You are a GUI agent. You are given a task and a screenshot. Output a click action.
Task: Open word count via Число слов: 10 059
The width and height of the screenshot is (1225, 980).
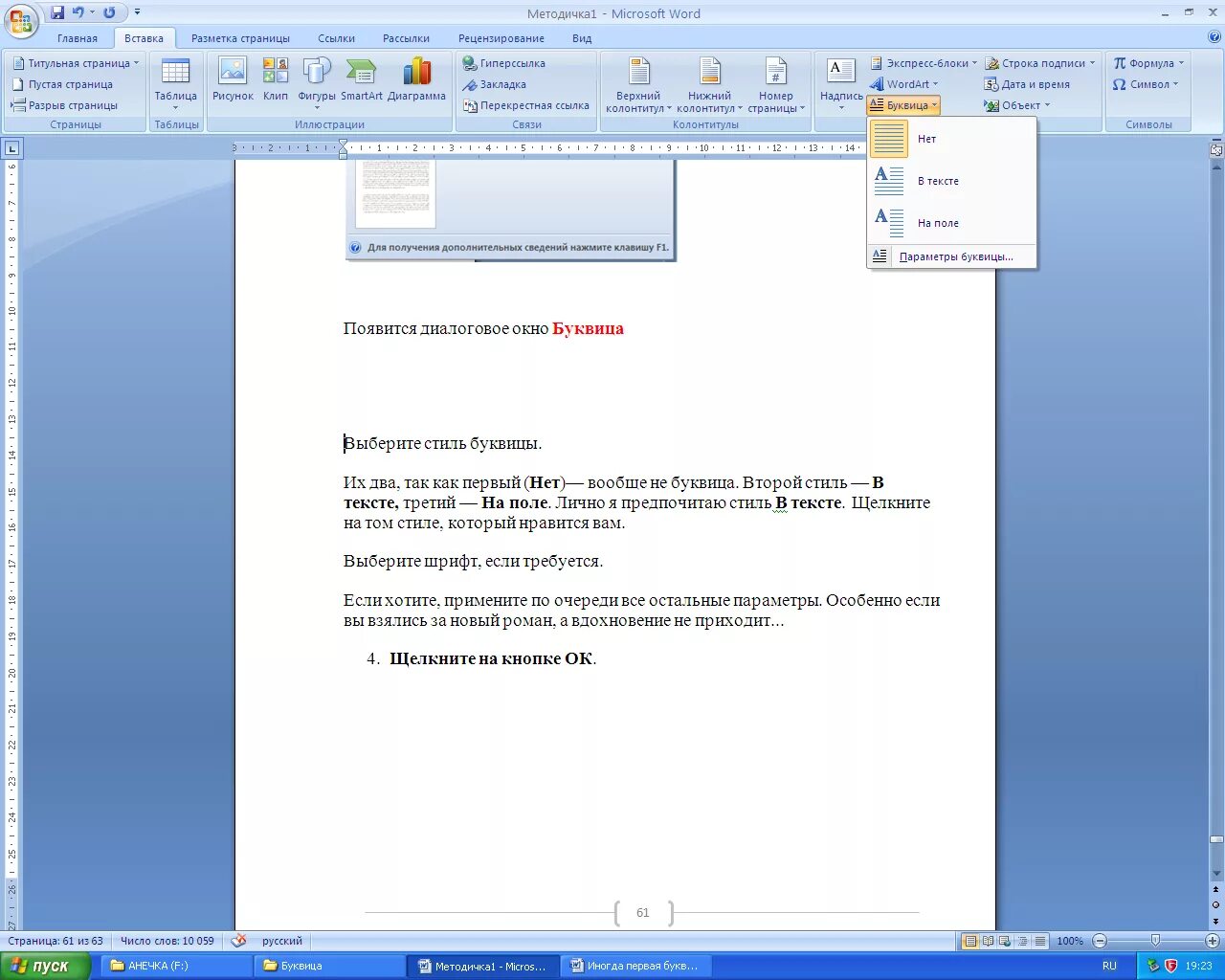167,941
